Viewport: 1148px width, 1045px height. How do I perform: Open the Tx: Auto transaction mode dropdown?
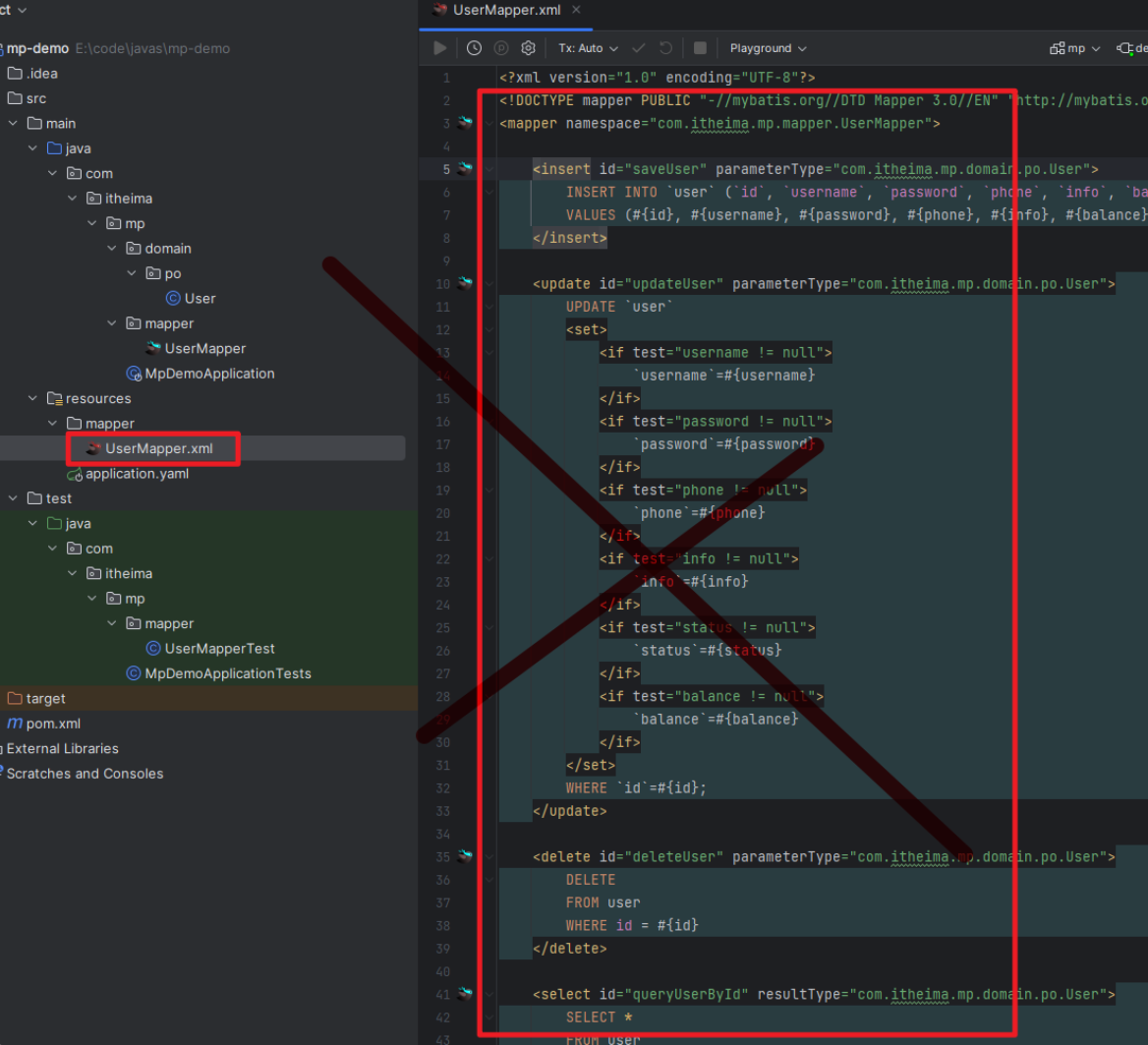588,48
